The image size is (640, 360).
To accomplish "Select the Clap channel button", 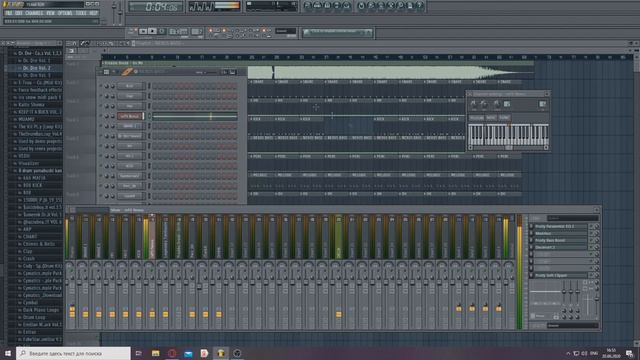I will 130,96.
